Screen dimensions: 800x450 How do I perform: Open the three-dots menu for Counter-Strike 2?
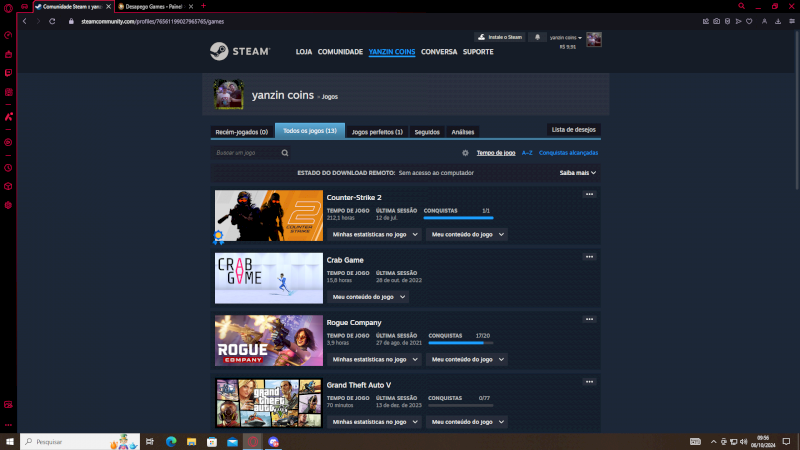pyautogui.click(x=589, y=194)
